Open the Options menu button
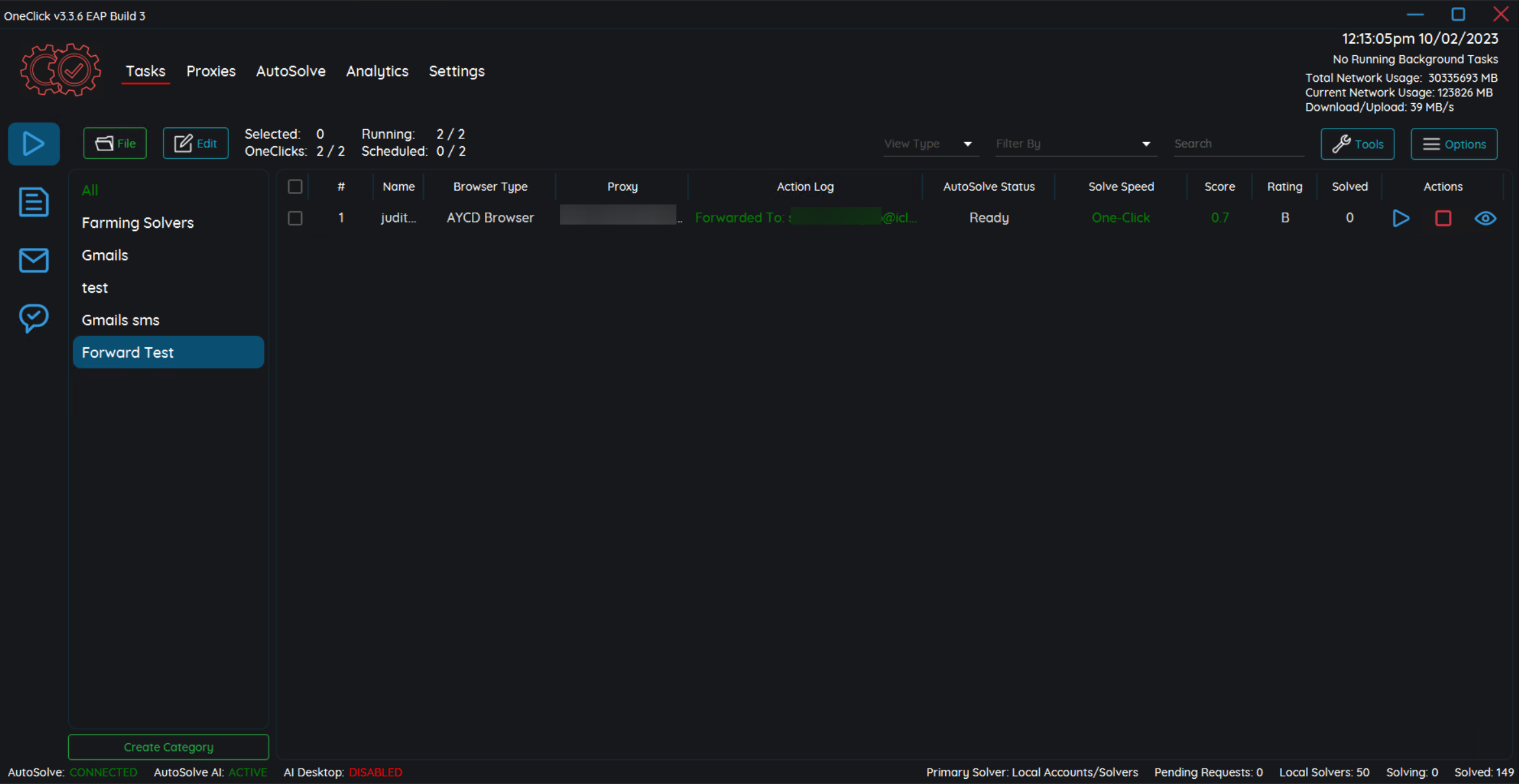This screenshot has width=1519, height=784. tap(1454, 144)
